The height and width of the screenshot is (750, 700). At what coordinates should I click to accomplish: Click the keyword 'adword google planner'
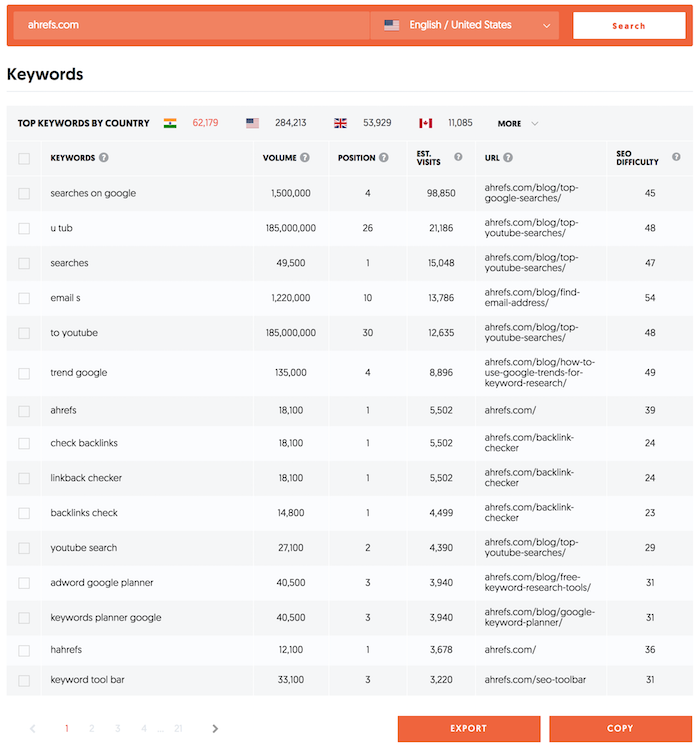[102, 583]
